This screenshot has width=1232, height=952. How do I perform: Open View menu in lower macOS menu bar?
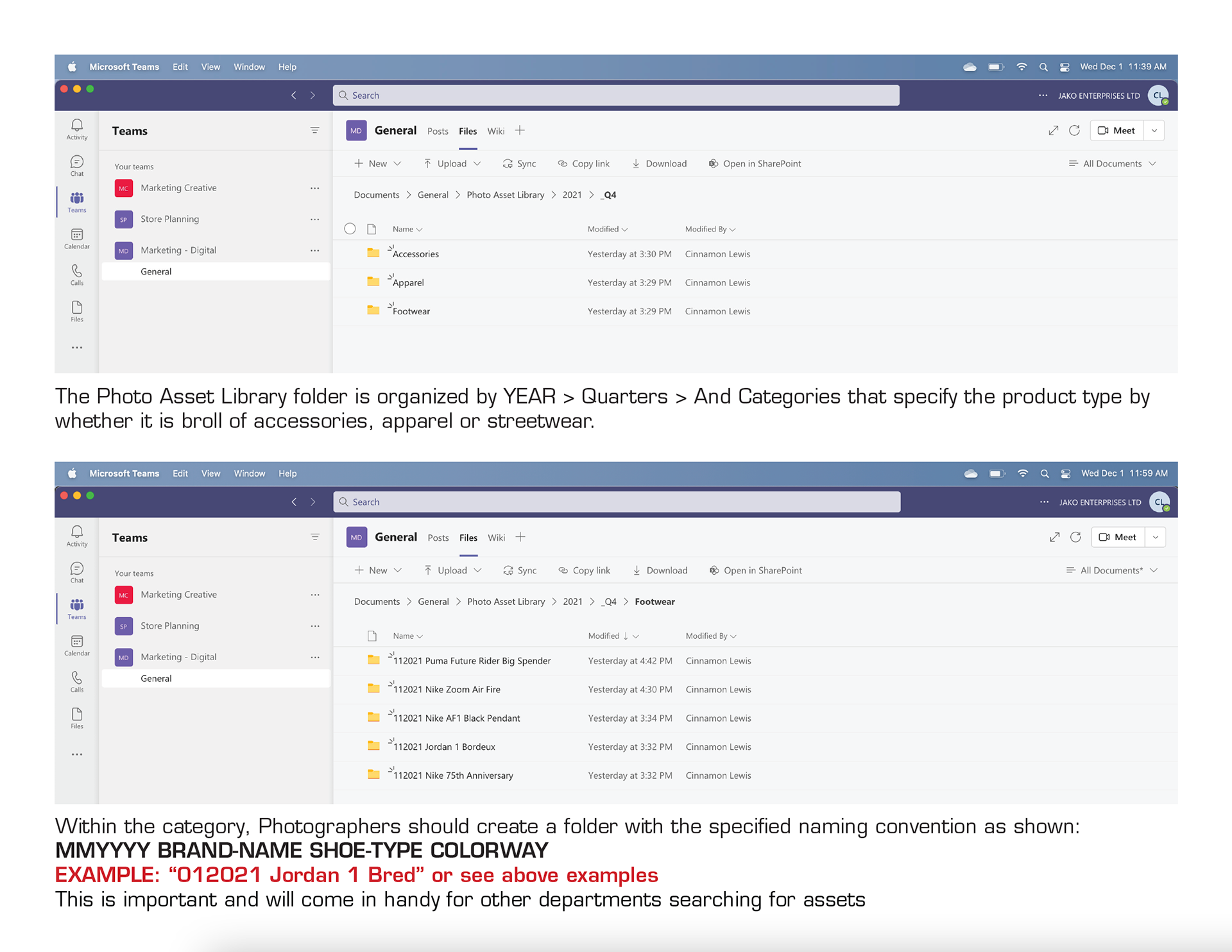(211, 473)
